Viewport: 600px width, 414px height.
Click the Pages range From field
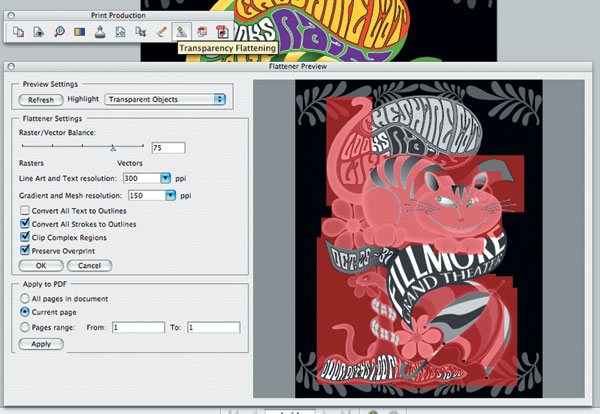coord(138,328)
